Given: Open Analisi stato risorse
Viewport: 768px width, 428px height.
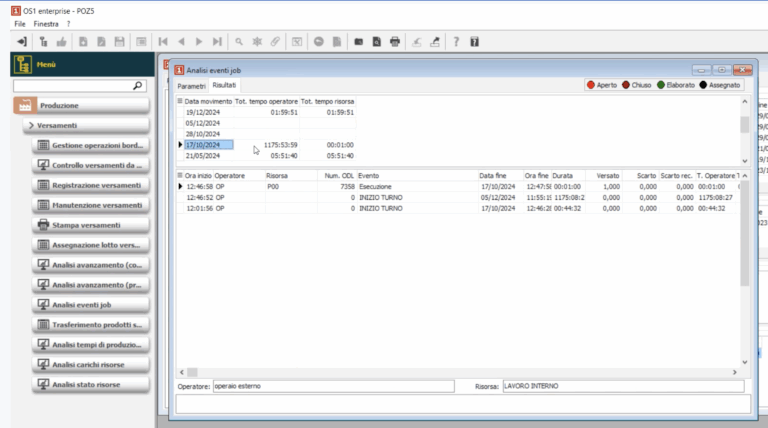Looking at the screenshot, I should click(x=91, y=384).
